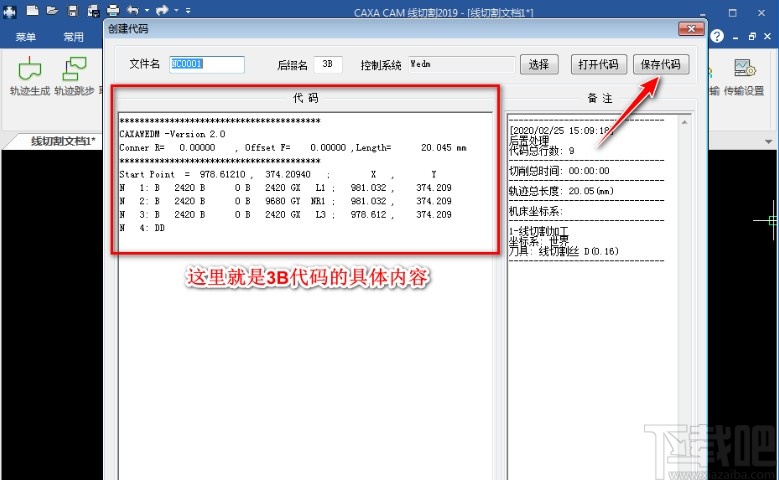
Task: Click the 代码总行数: 9 note
Action: pyautogui.click(x=542, y=151)
